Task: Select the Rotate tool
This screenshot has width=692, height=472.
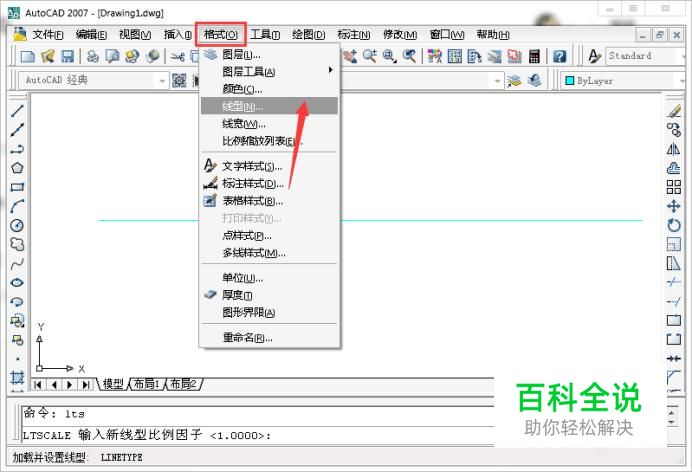Action: click(x=673, y=225)
